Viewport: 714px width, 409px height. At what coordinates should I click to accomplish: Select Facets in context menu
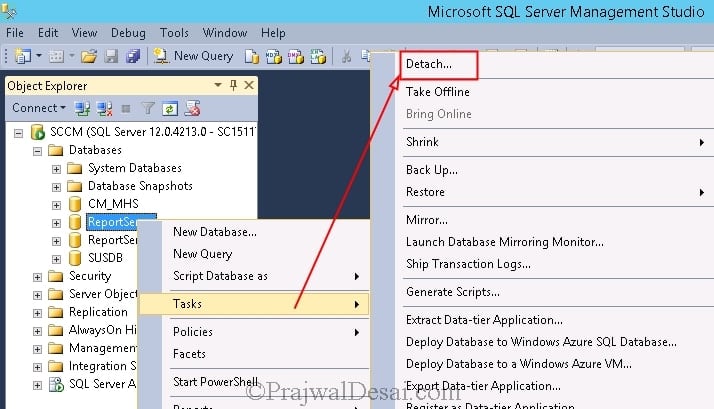coord(189,354)
